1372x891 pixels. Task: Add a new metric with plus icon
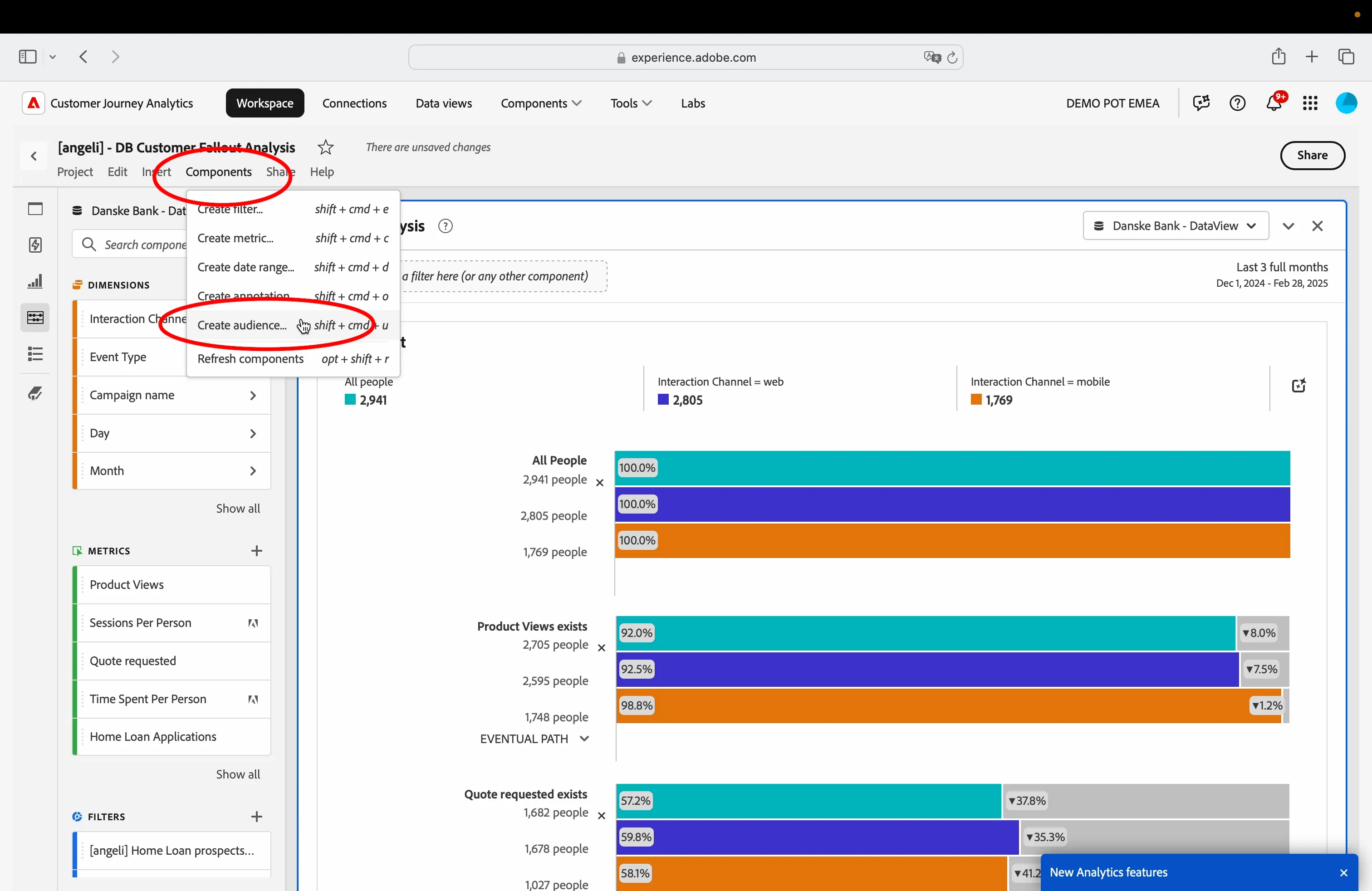pyautogui.click(x=256, y=551)
